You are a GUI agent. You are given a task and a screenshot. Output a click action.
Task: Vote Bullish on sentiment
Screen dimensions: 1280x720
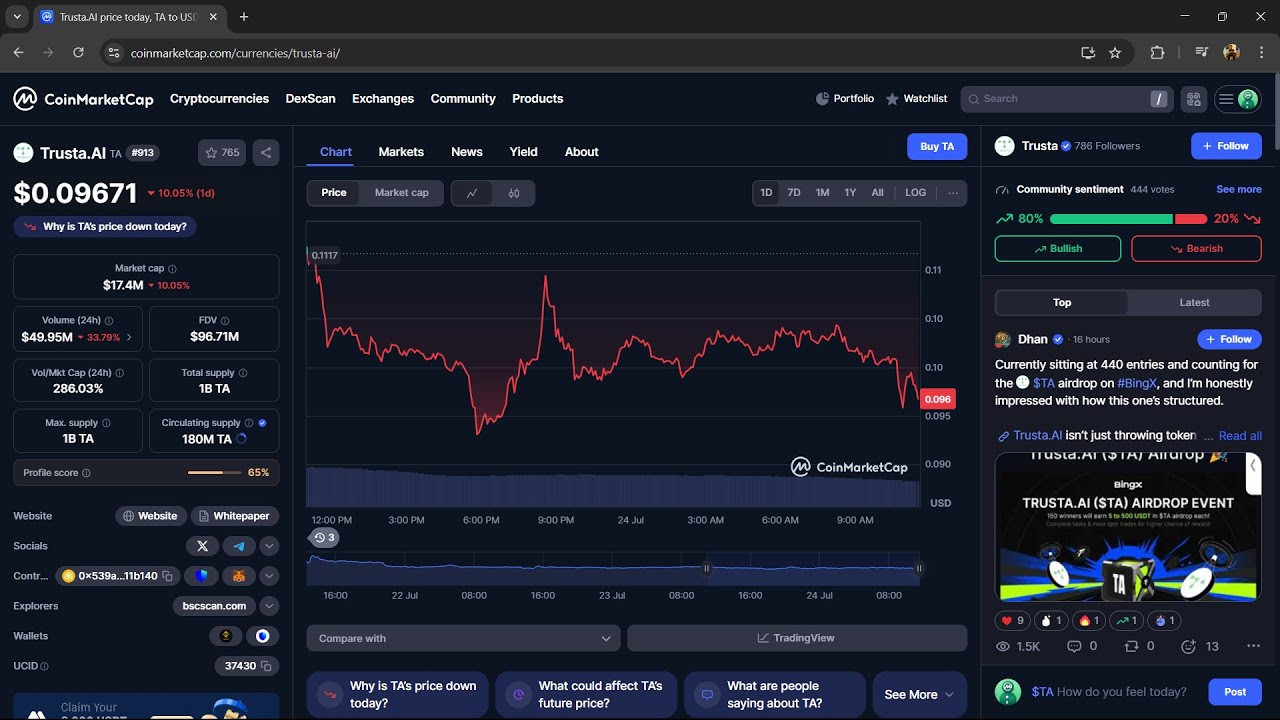(1058, 249)
